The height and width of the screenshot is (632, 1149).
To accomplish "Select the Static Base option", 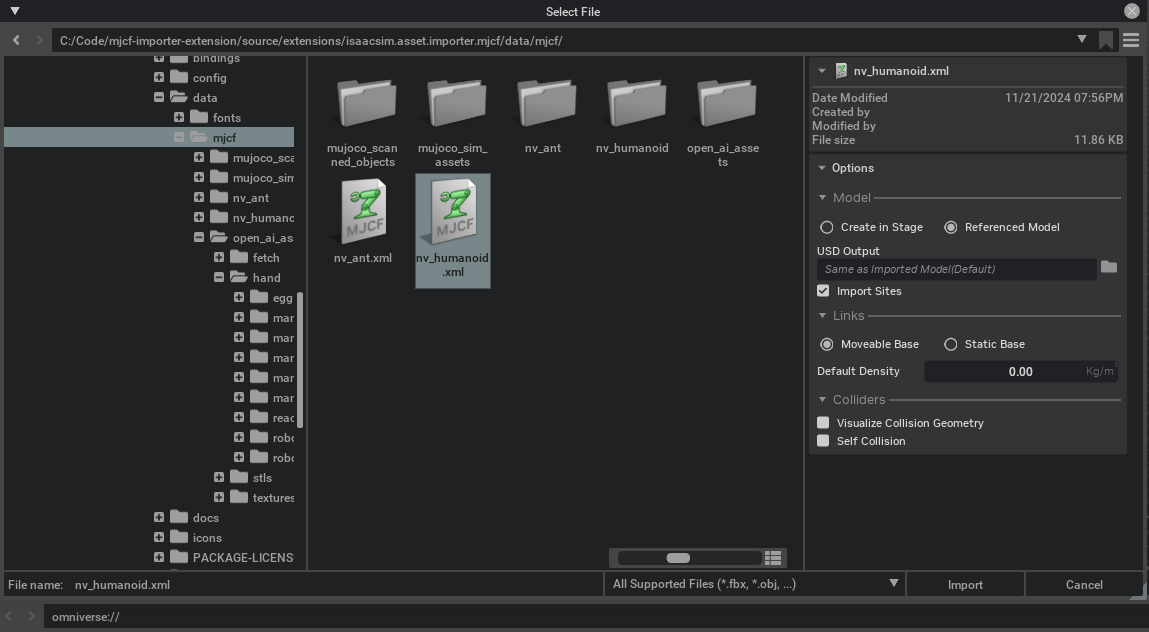I will (x=950, y=343).
